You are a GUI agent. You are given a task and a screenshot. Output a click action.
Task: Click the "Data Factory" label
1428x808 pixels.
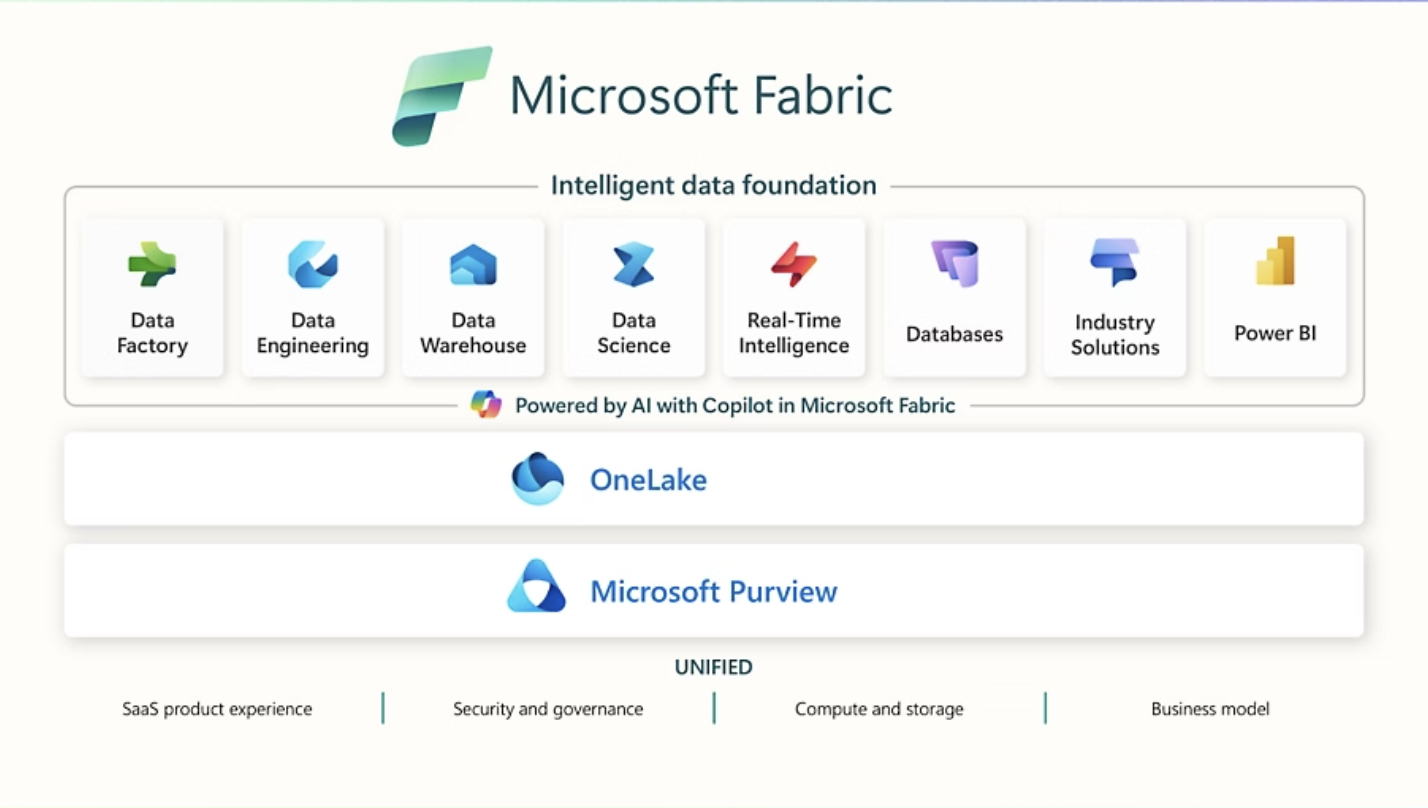[x=152, y=333]
